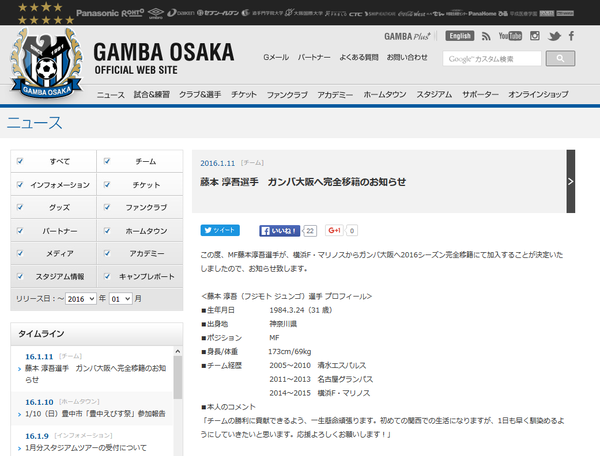Toggle the アカデミー filter checkbox
Image resolution: width=600 pixels, height=456 pixels.
[x=107, y=253]
